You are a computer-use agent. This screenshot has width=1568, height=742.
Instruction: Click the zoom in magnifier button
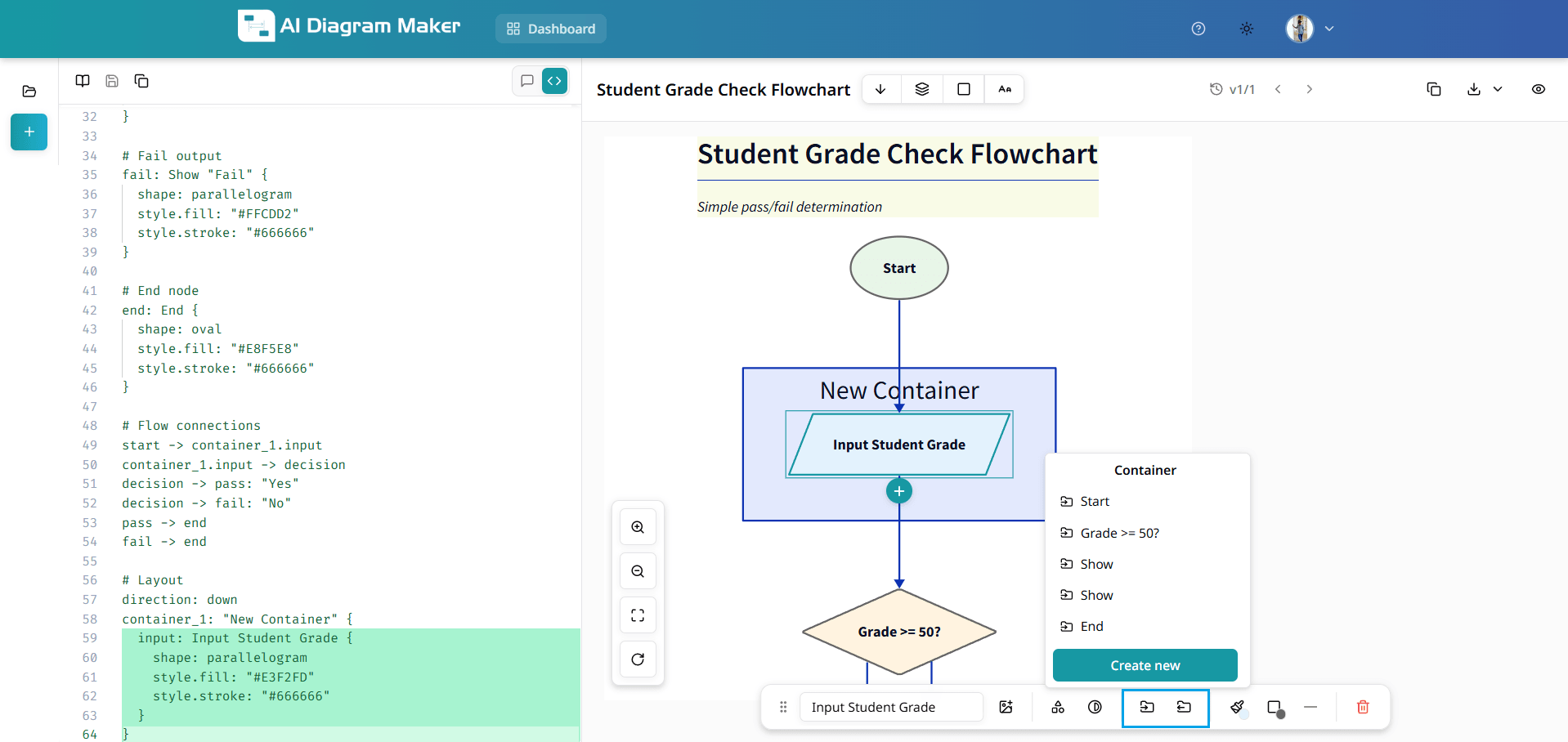(x=638, y=527)
